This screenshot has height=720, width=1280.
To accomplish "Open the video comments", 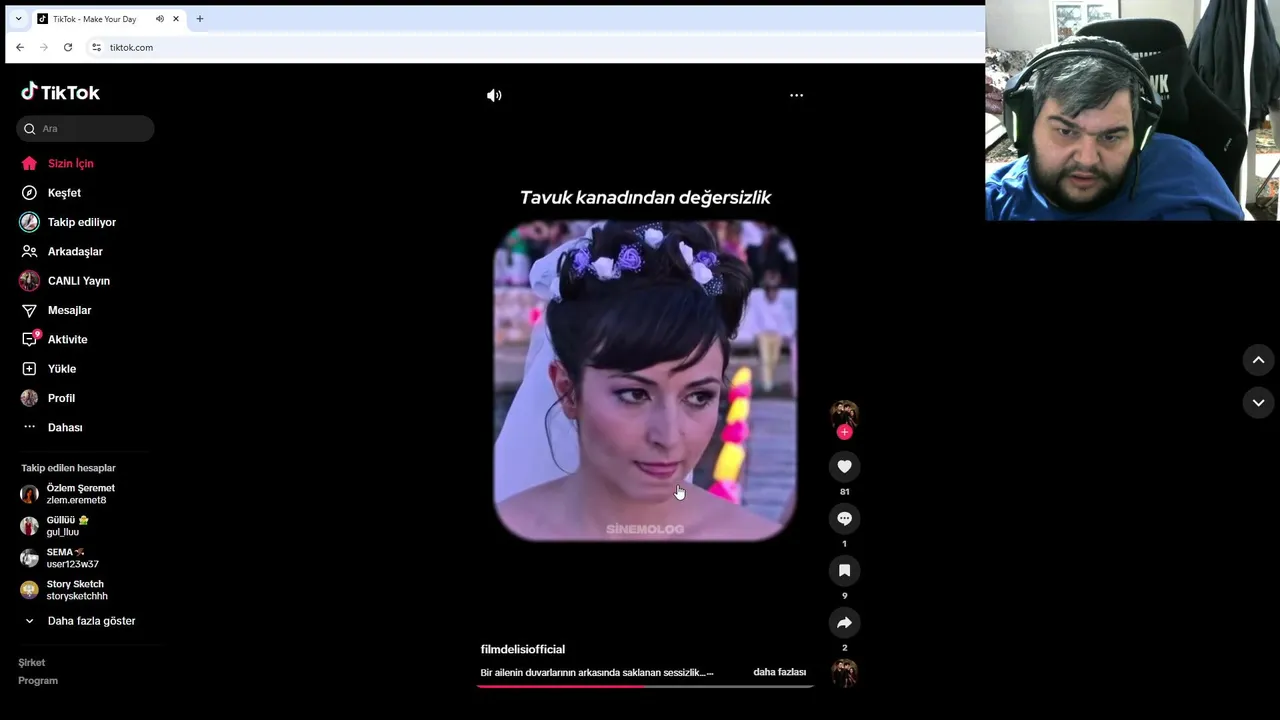I will (844, 518).
